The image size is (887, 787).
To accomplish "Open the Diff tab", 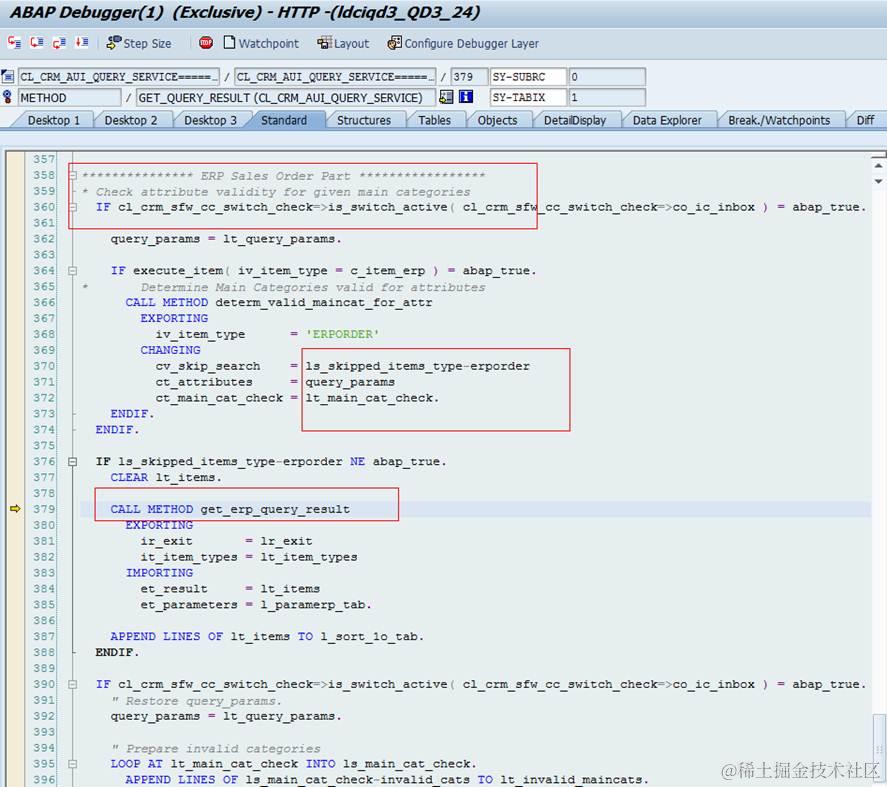I will [x=866, y=120].
